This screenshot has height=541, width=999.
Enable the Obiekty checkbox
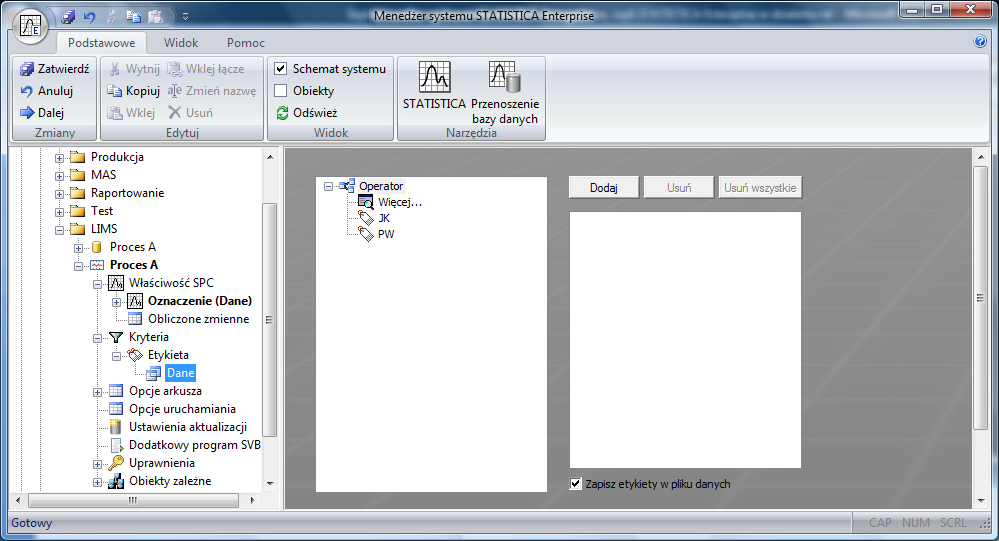click(280, 90)
